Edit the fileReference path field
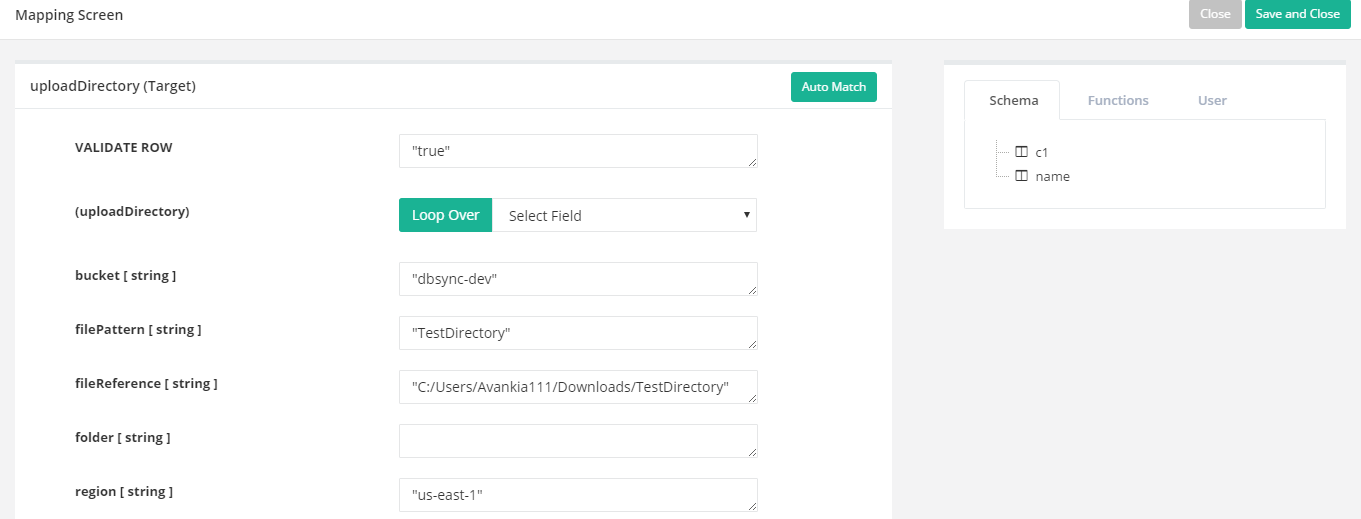Screen dimensions: 1361x519 (x=576, y=387)
